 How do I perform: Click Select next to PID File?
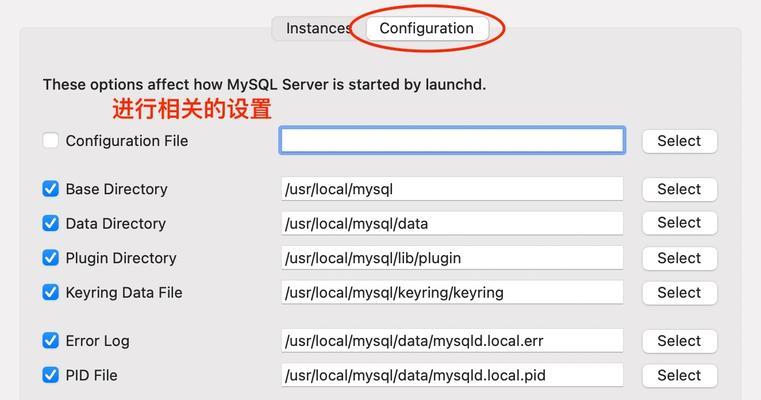pyautogui.click(x=679, y=375)
